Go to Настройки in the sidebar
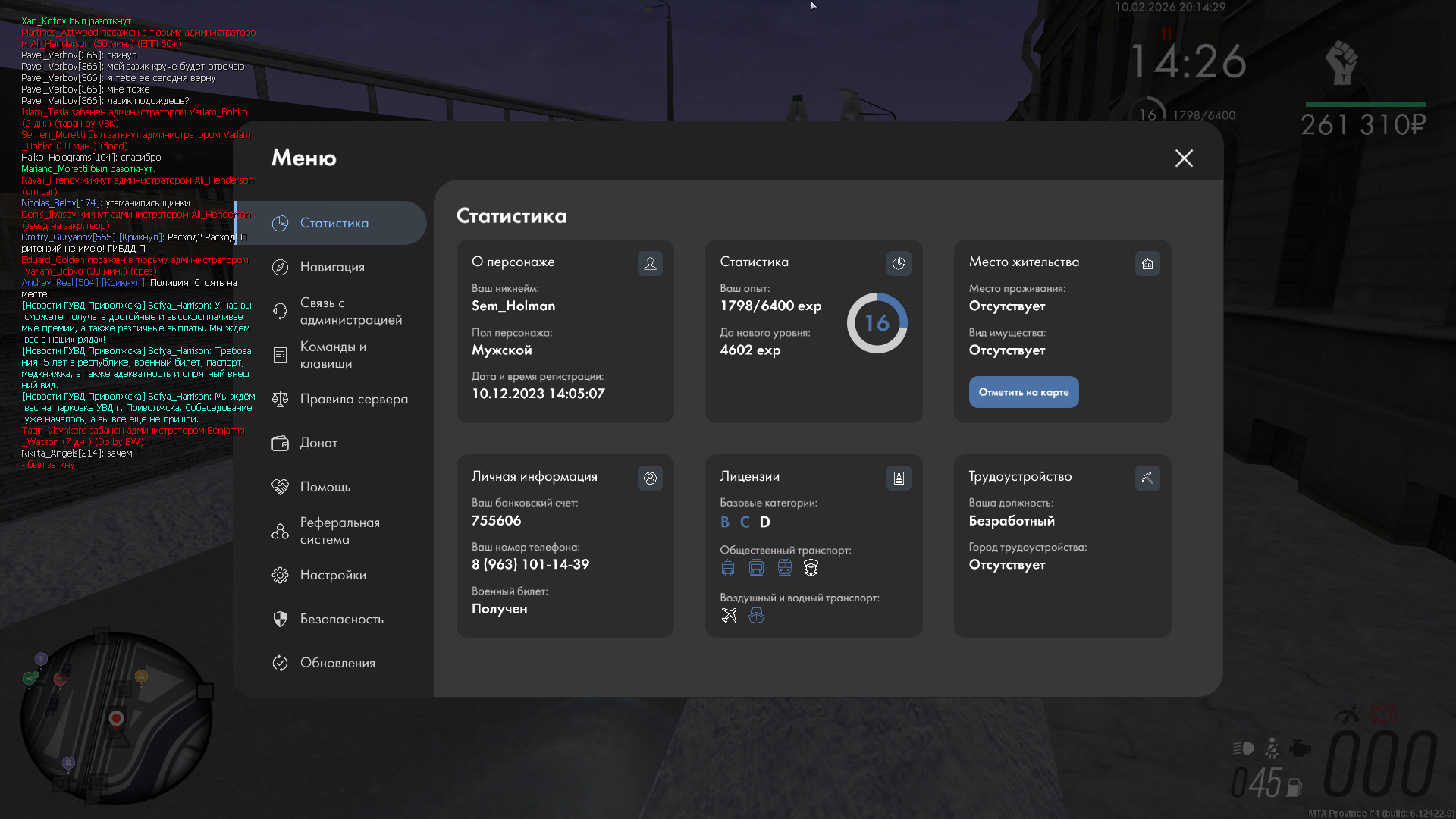Image resolution: width=1456 pixels, height=819 pixels. pyautogui.click(x=333, y=575)
